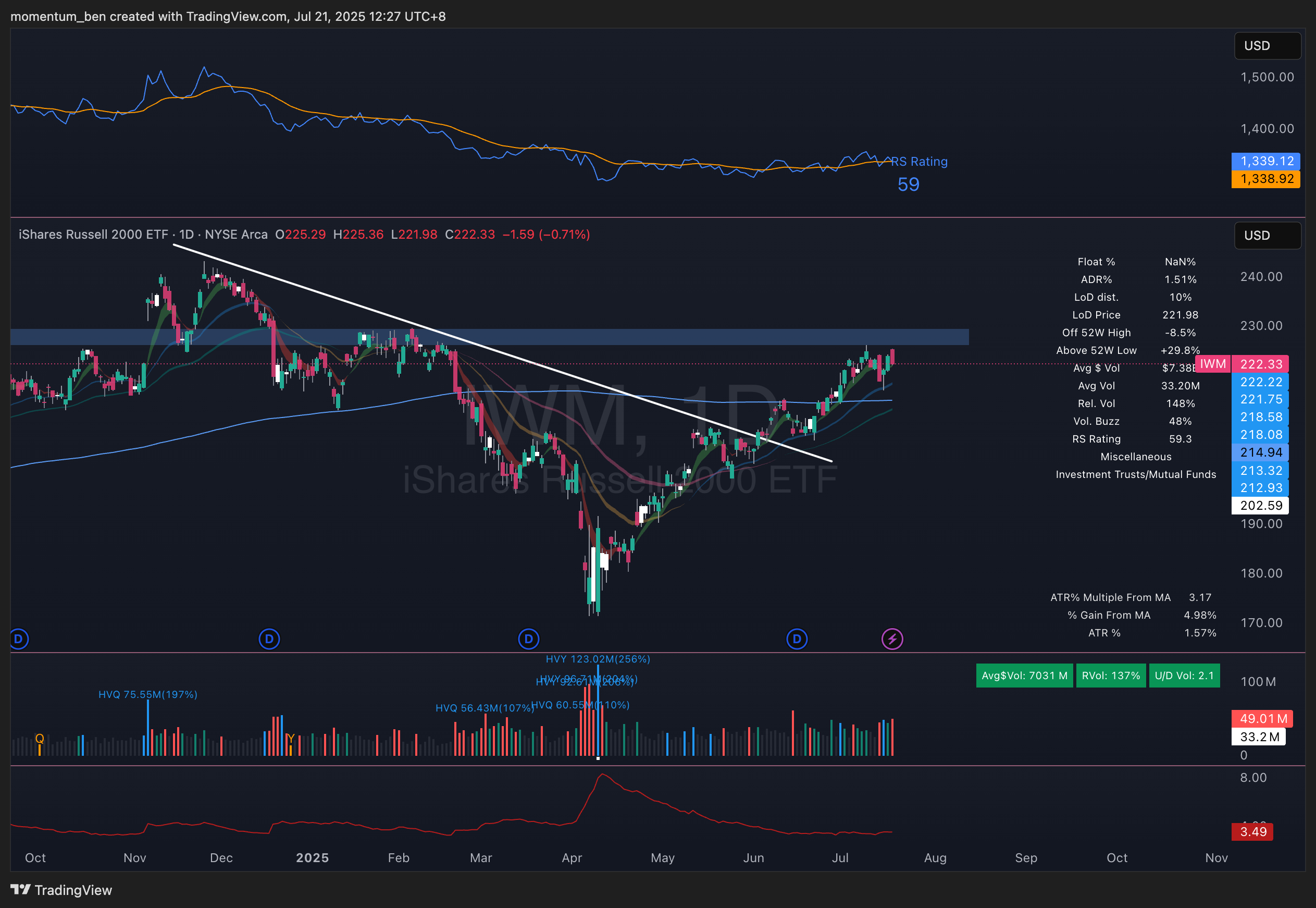The image size is (1316, 908).
Task: Click the orange 1,338.92 price label
Action: [x=1266, y=179]
